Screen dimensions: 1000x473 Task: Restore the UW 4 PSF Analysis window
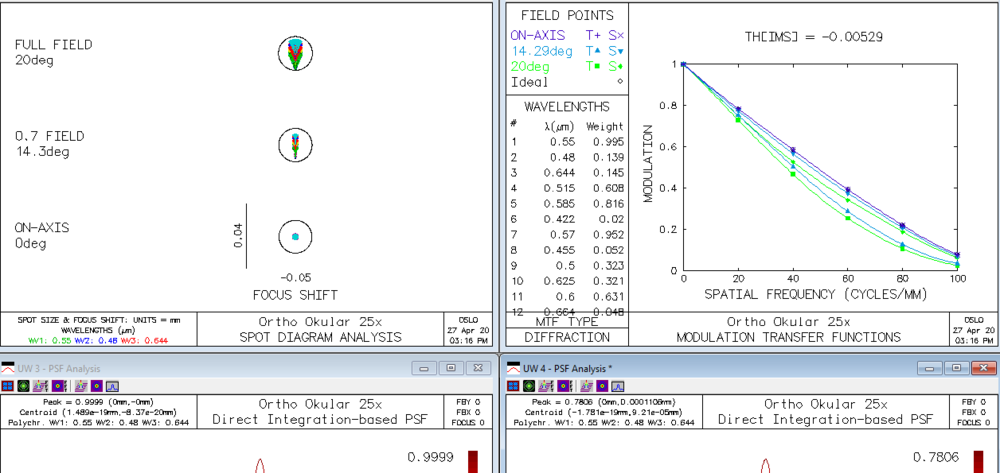[957, 368]
